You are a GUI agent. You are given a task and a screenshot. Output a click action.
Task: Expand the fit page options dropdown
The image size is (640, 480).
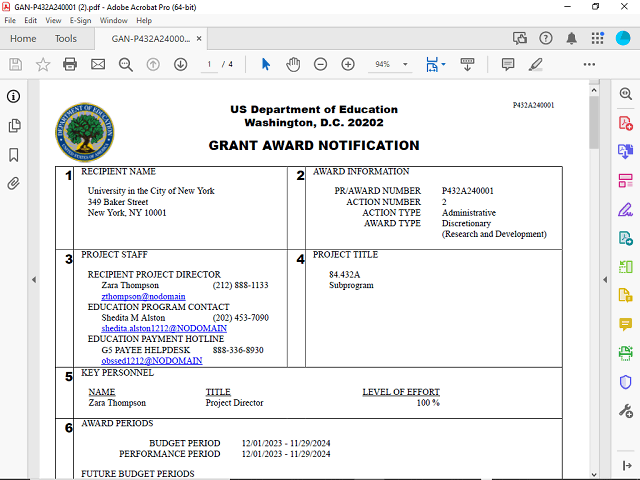(444, 64)
